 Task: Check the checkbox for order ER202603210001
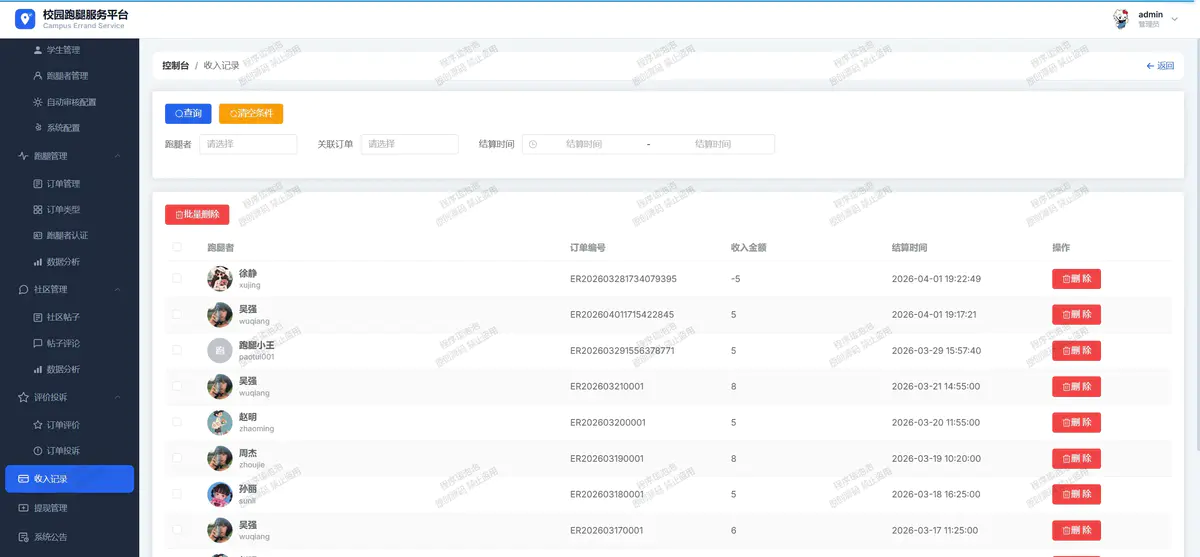point(177,386)
